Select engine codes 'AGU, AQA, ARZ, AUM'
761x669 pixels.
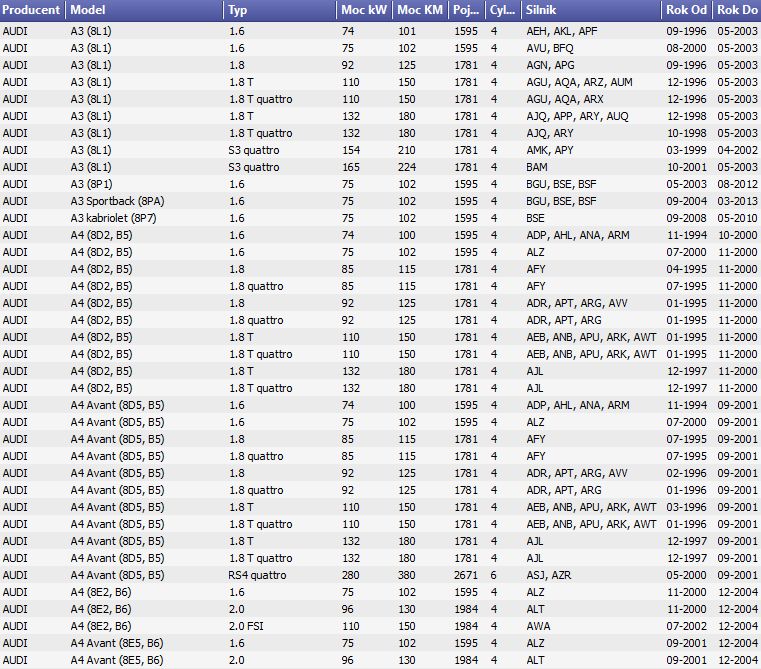pos(579,82)
